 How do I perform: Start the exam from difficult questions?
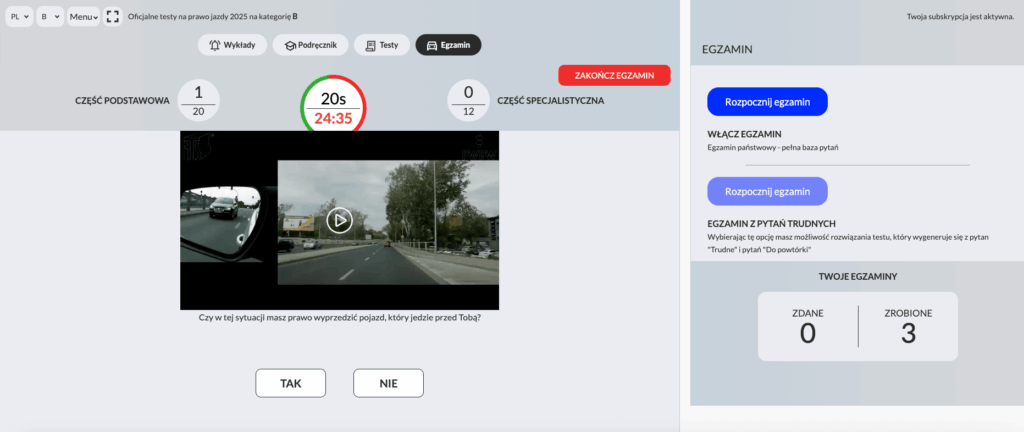tap(767, 191)
